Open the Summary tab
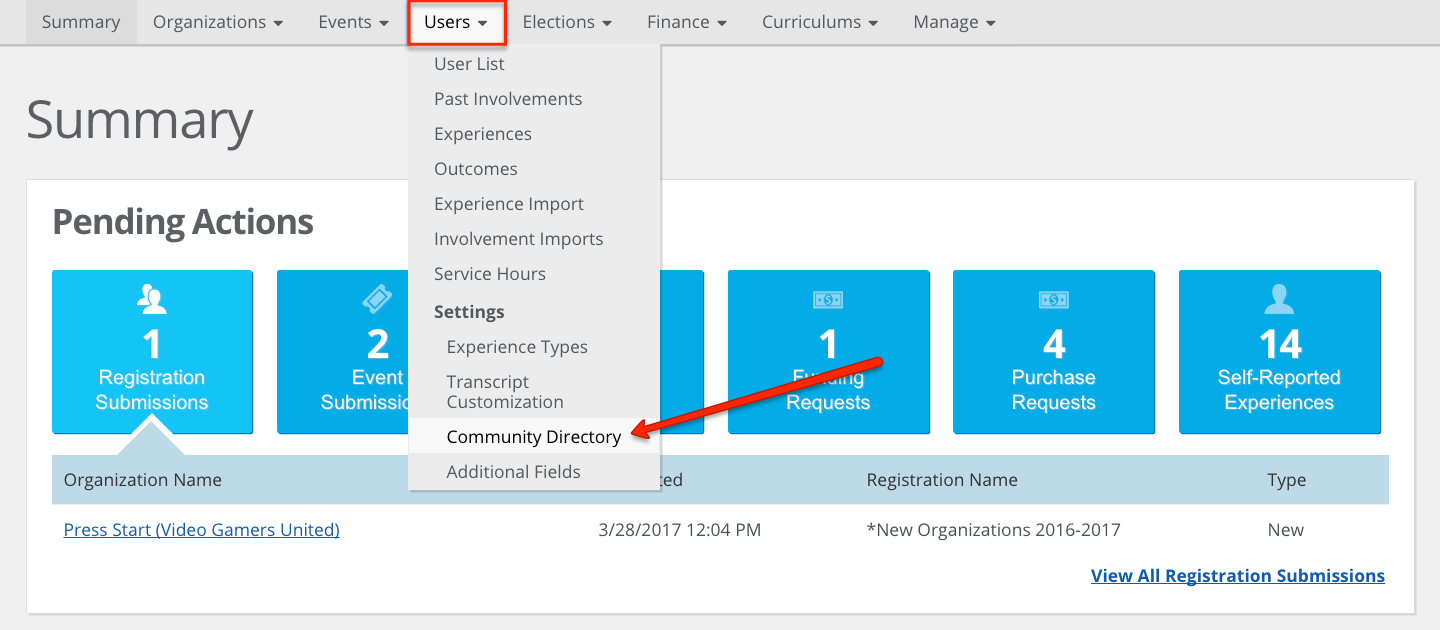Viewport: 1440px width, 630px height. click(x=81, y=22)
